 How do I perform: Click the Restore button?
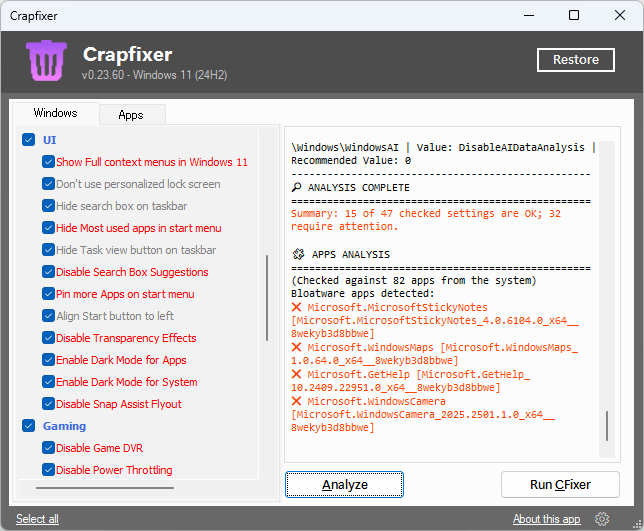(x=575, y=60)
